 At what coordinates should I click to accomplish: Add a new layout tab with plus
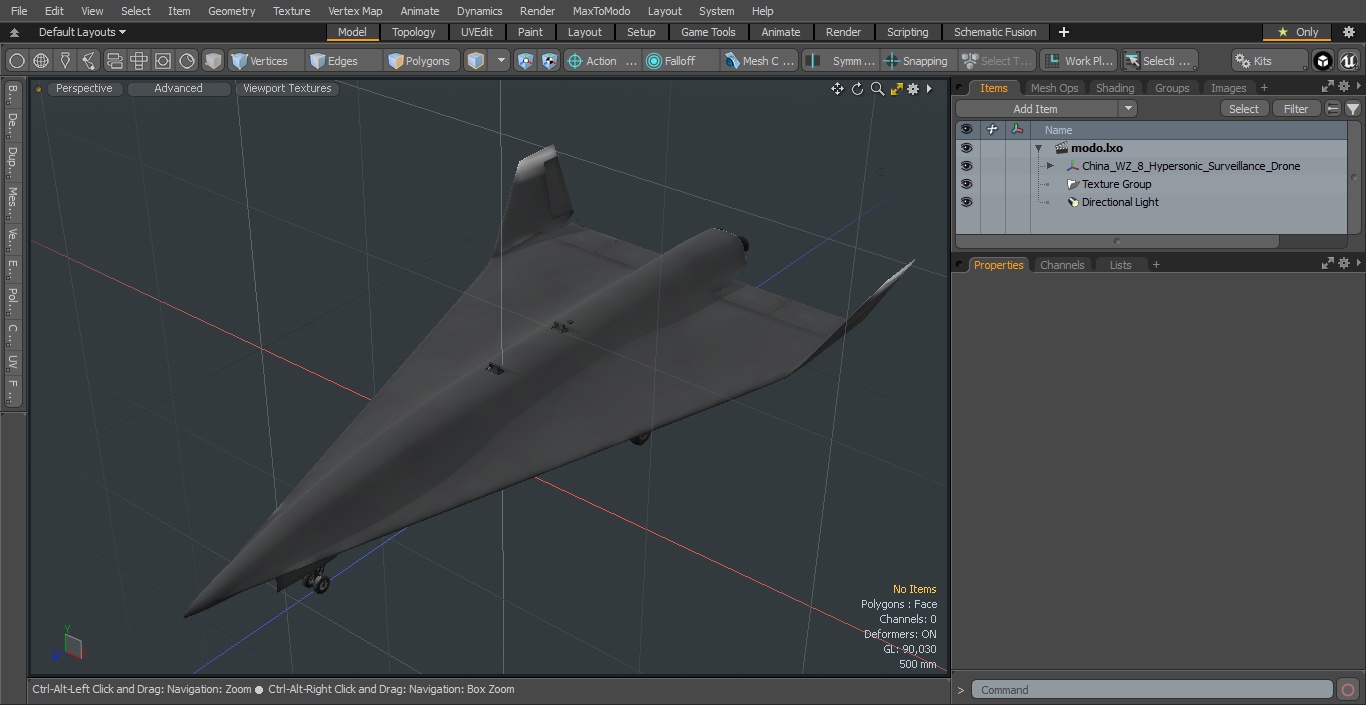pos(1063,32)
